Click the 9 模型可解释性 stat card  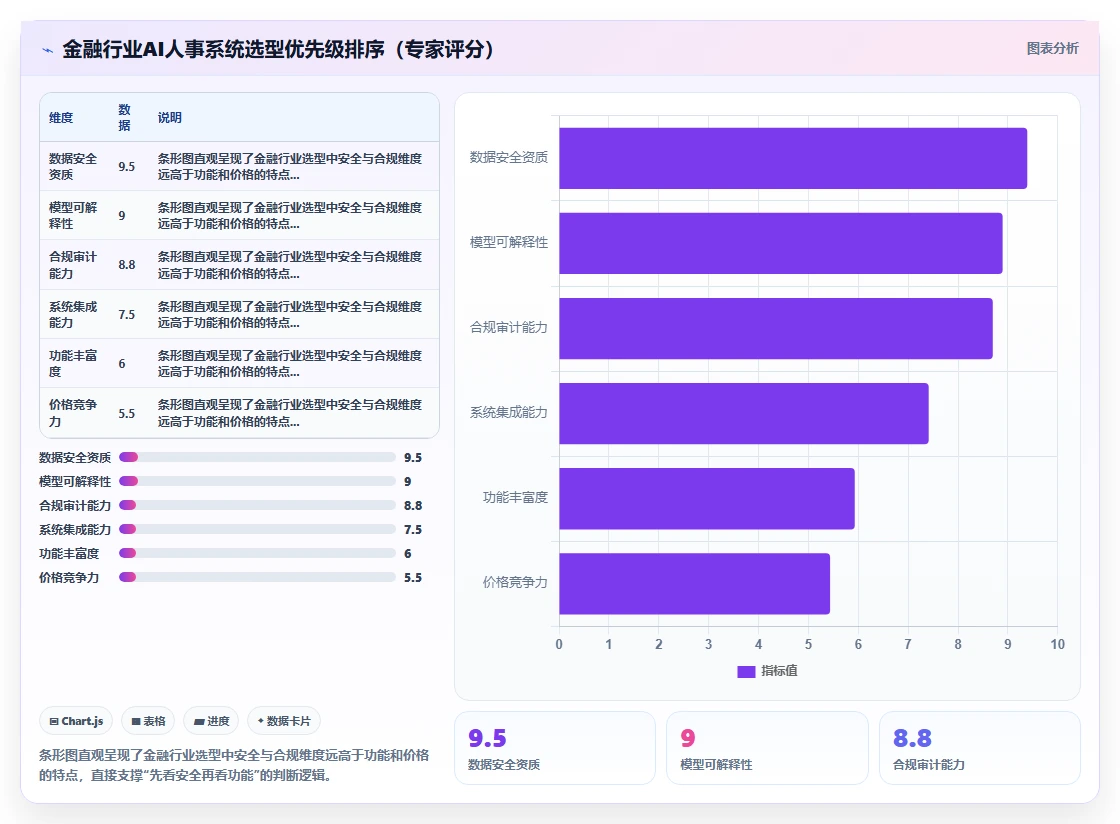click(x=767, y=748)
